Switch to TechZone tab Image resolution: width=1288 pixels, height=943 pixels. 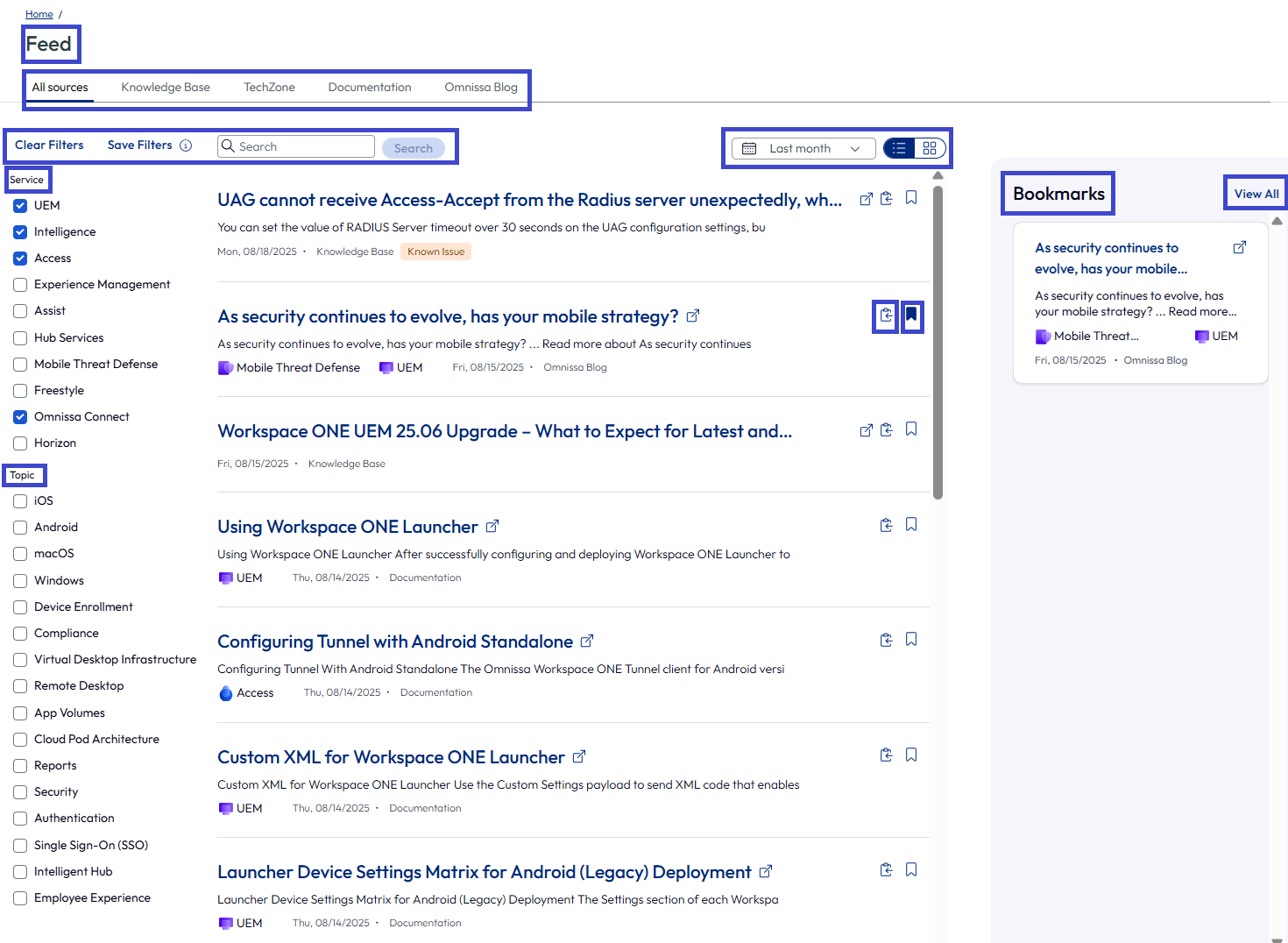(269, 88)
